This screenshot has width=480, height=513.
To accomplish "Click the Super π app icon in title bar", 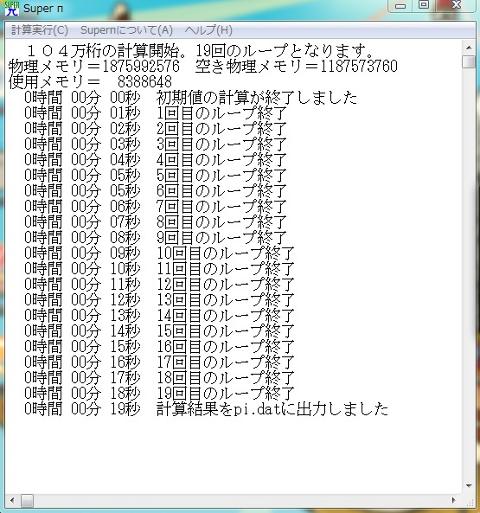I will [12, 8].
